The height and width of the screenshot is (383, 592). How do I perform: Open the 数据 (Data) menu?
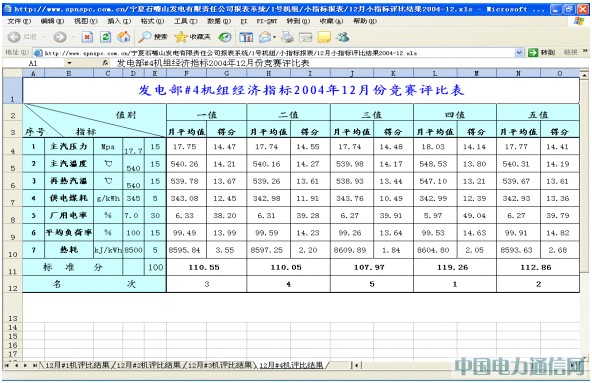pos(219,21)
